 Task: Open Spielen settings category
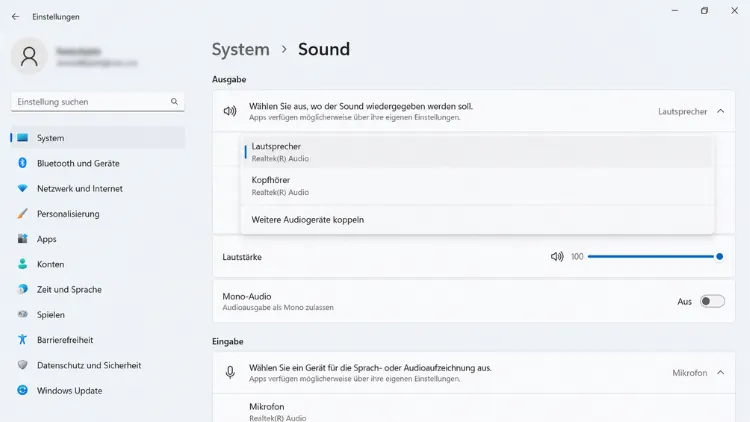98,314
